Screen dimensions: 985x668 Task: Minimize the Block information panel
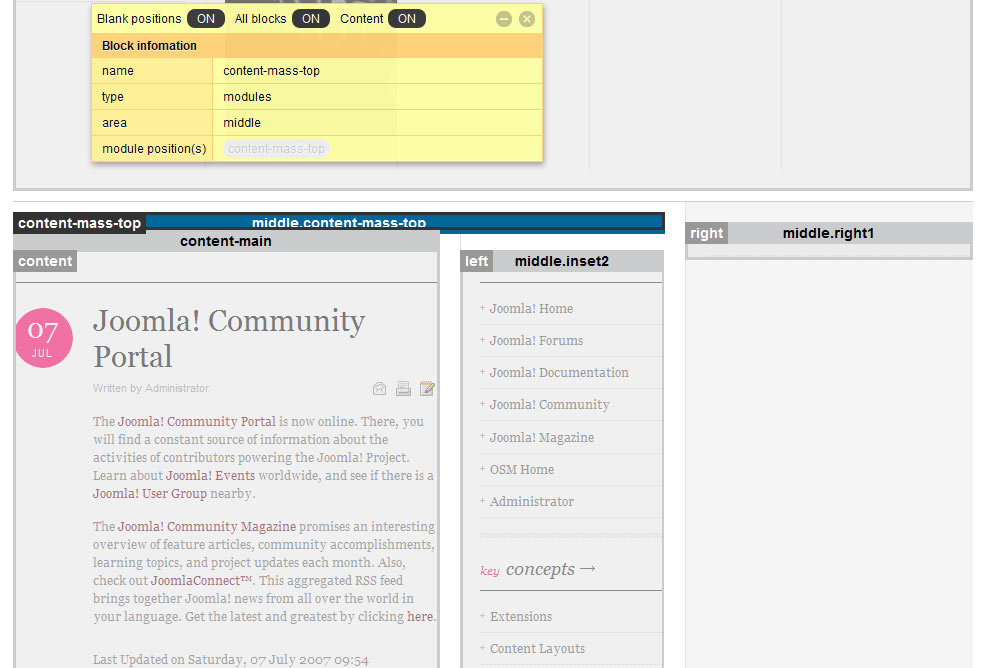click(504, 19)
